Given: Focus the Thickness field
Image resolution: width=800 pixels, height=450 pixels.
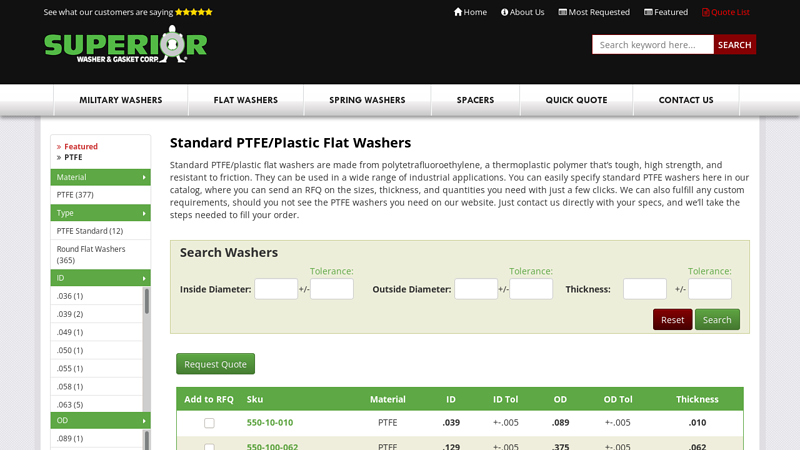Looking at the screenshot, I should click(645, 289).
